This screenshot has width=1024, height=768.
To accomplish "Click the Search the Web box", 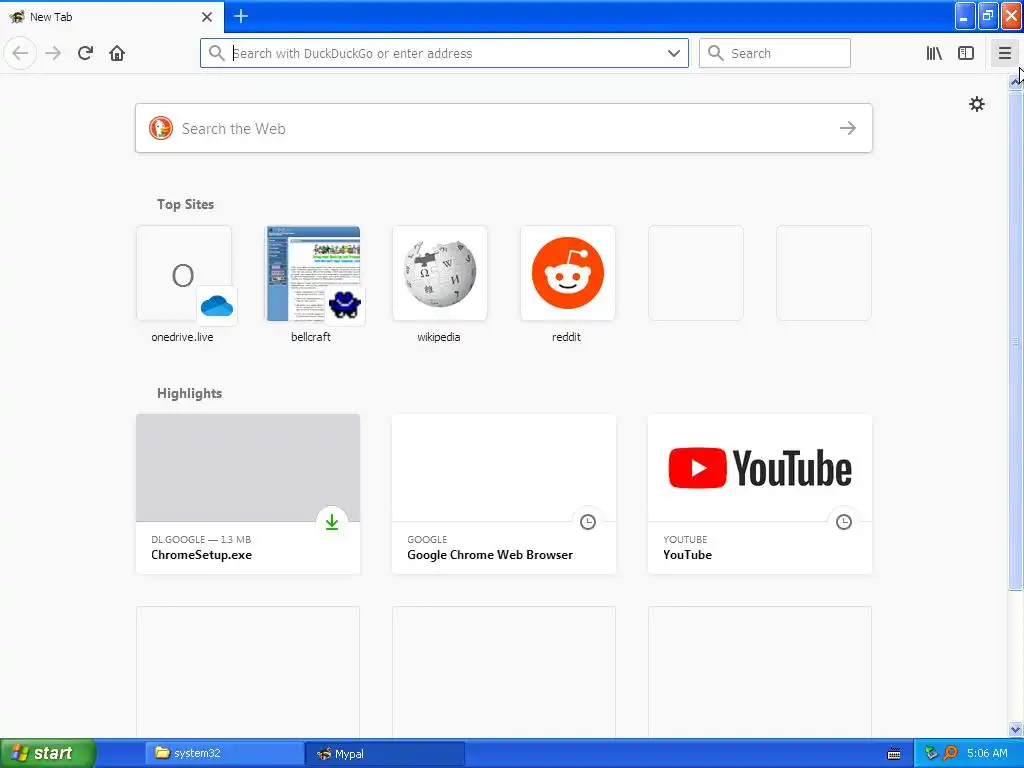I will click(504, 128).
